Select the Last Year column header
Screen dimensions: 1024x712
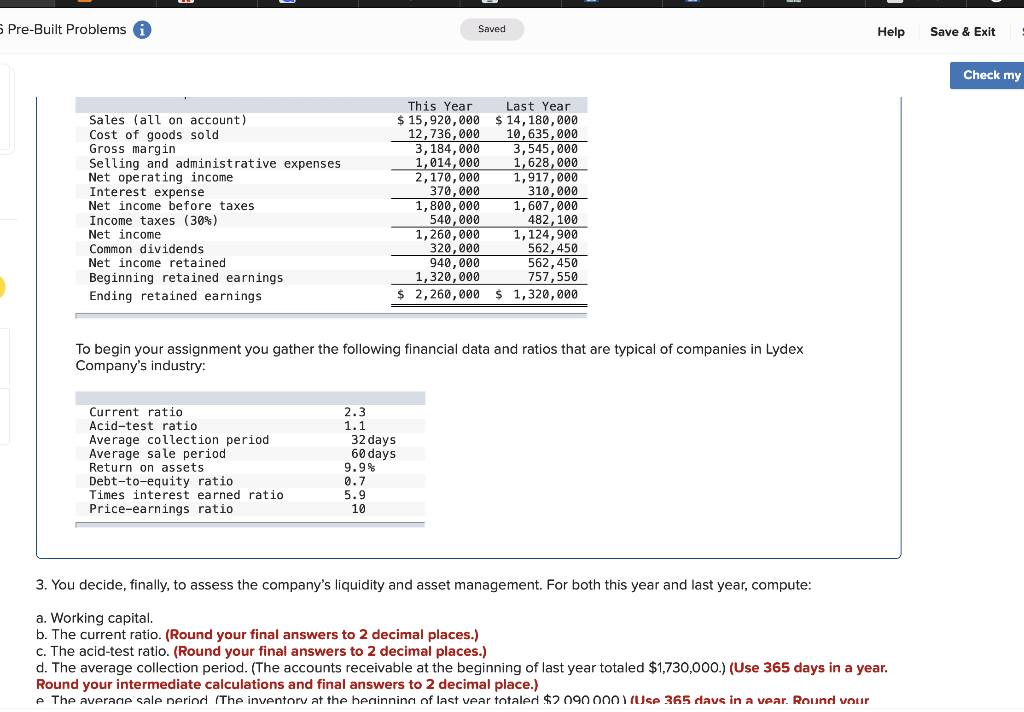541,106
